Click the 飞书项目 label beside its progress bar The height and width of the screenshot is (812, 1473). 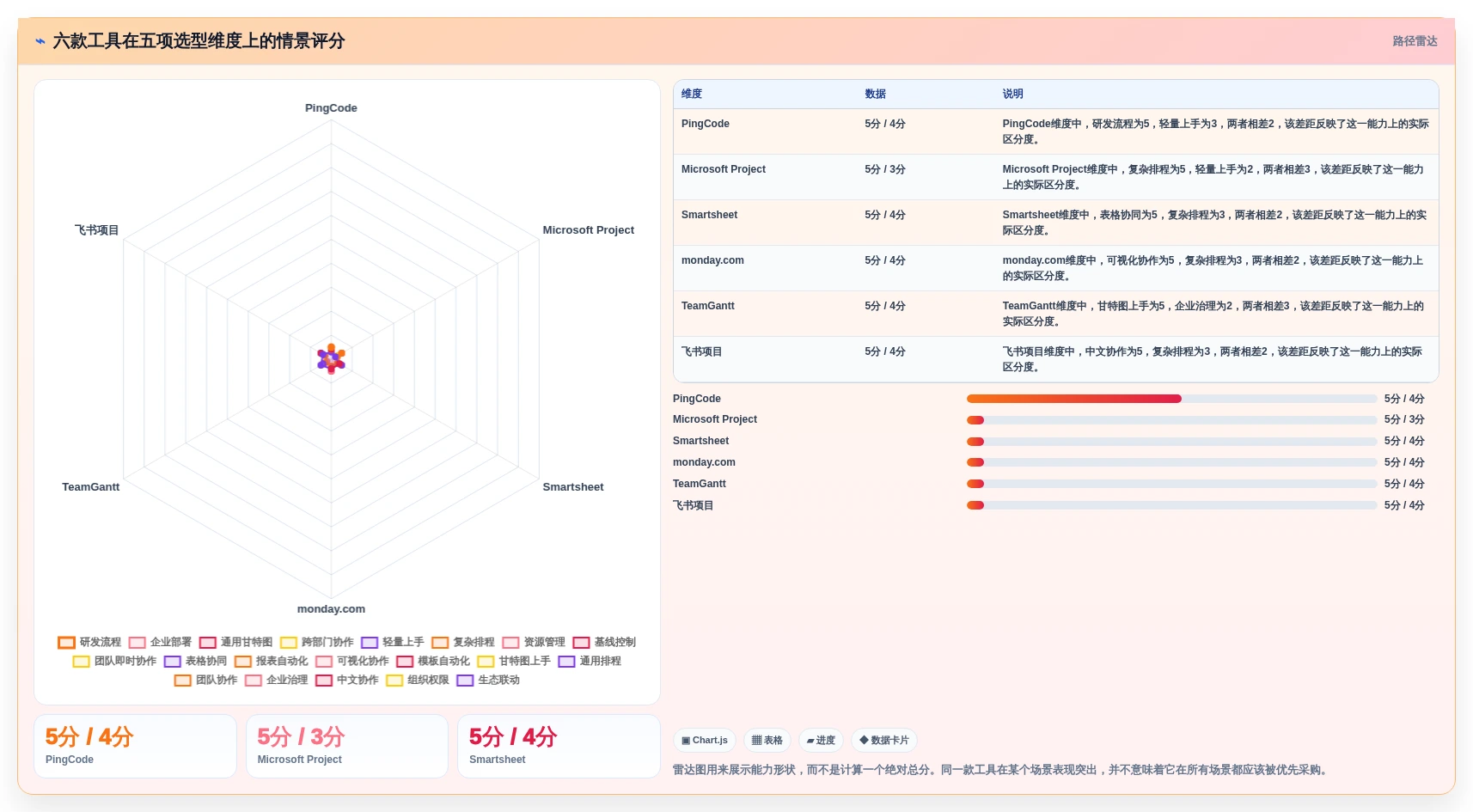coord(693,505)
